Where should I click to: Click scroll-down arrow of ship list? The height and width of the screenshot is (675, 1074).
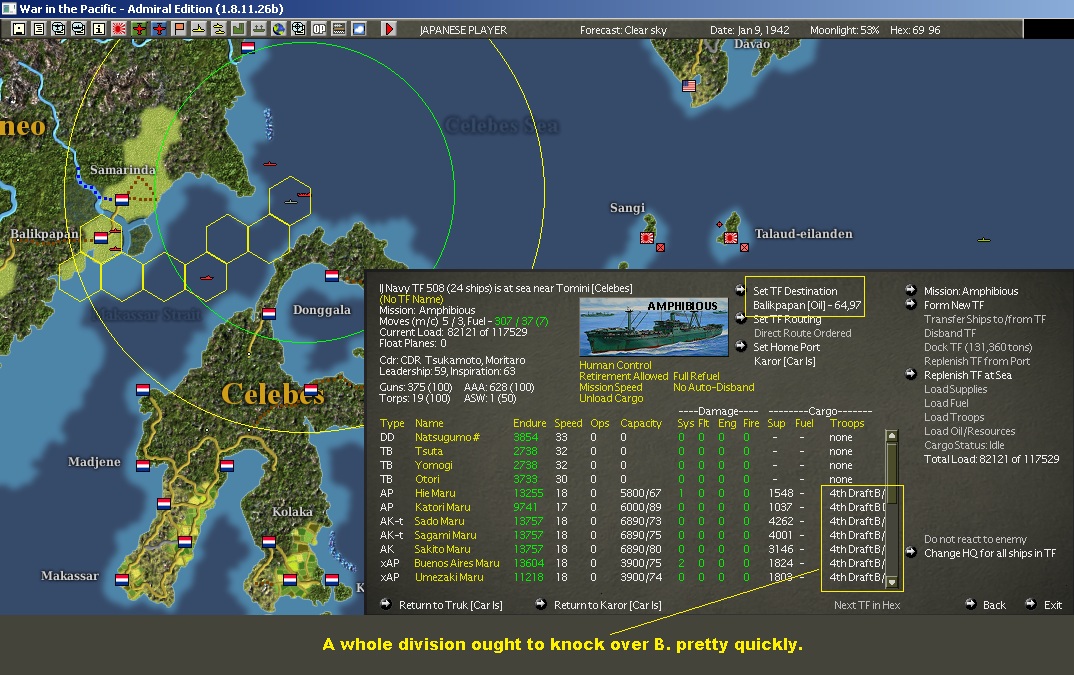click(891, 582)
